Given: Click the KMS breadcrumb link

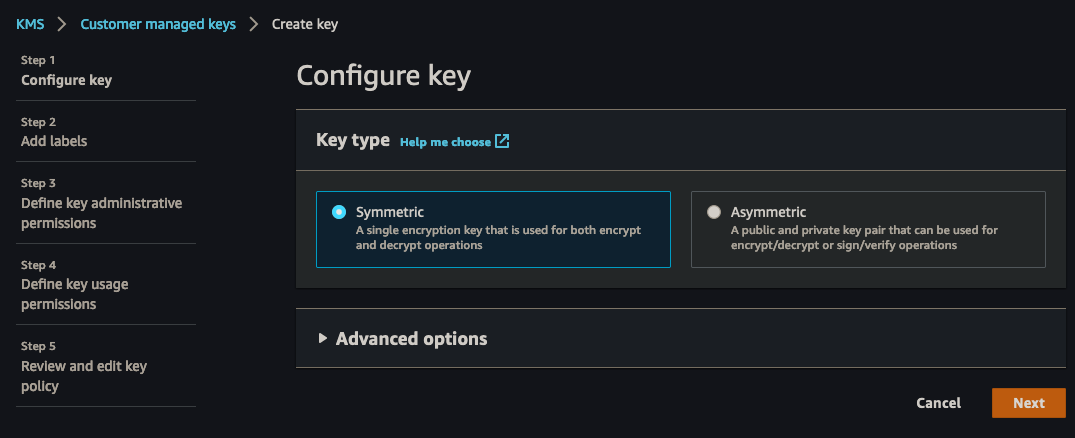Looking at the screenshot, I should coord(30,24).
